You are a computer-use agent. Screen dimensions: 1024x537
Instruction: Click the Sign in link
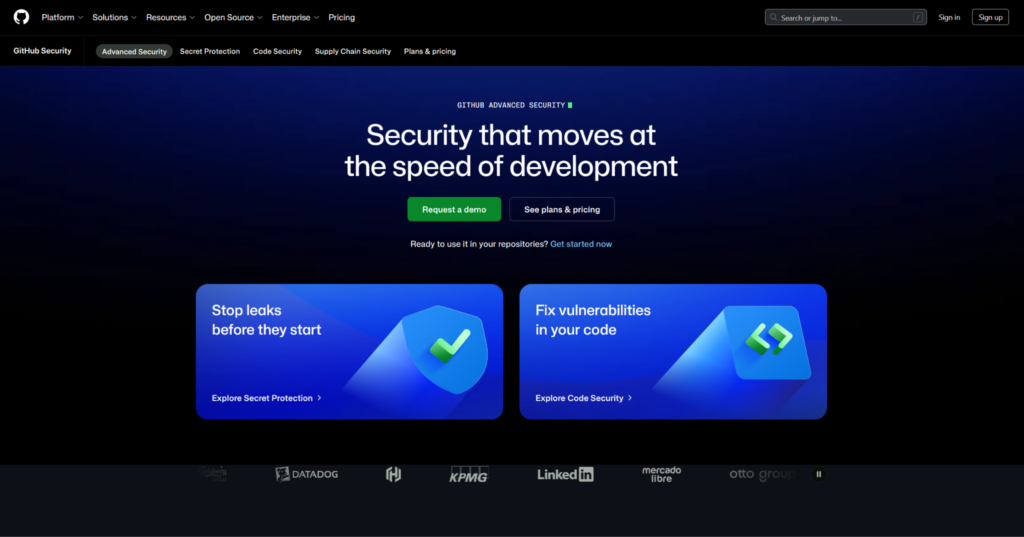point(949,18)
